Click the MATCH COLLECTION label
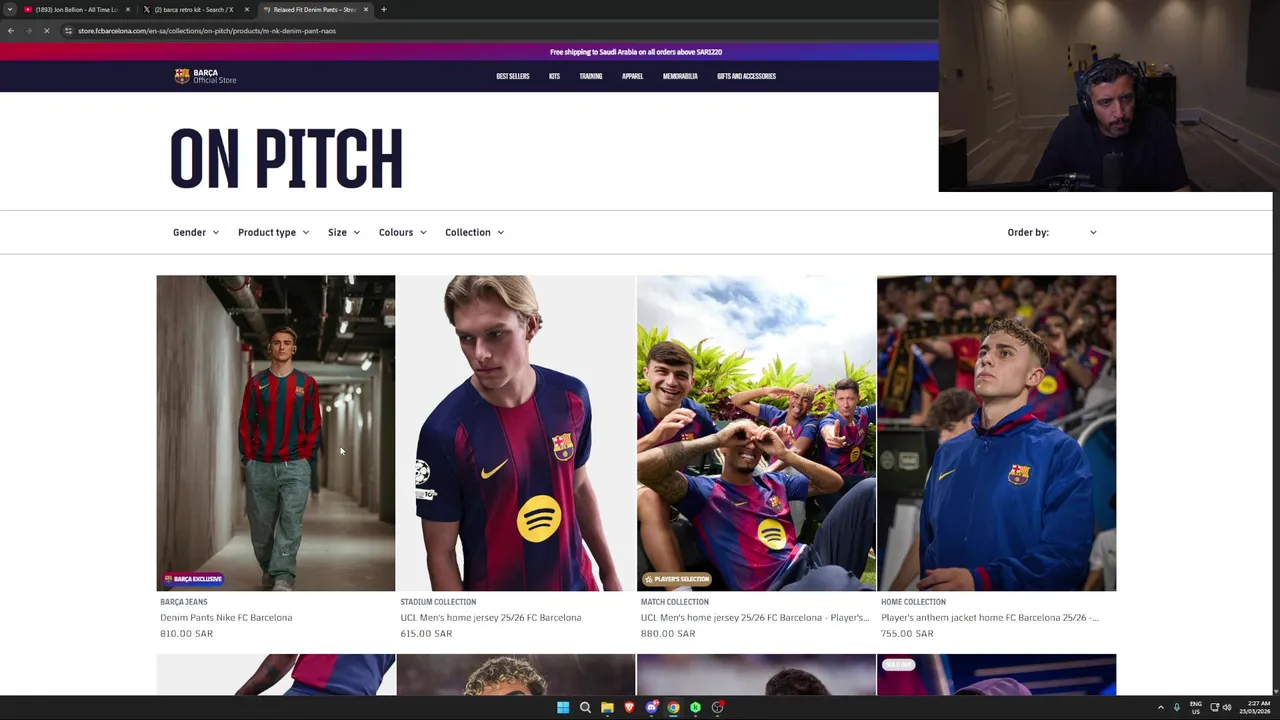The height and width of the screenshot is (720, 1280). [675, 602]
